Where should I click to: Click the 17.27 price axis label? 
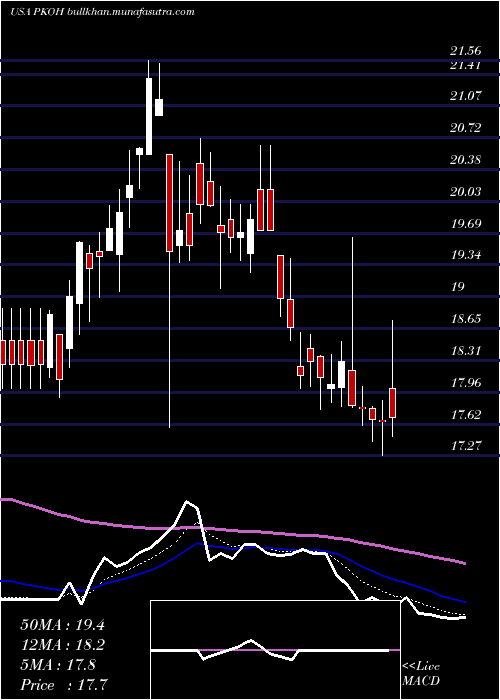(468, 446)
